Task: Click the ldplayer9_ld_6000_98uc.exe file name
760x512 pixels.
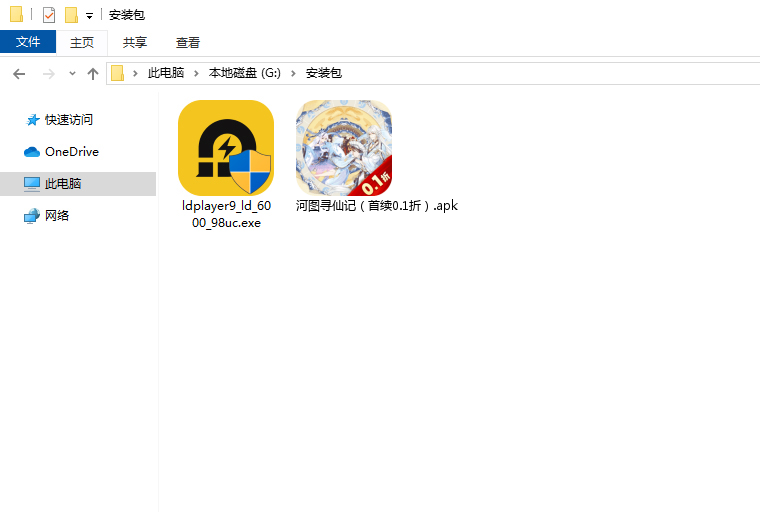Action: pos(226,214)
